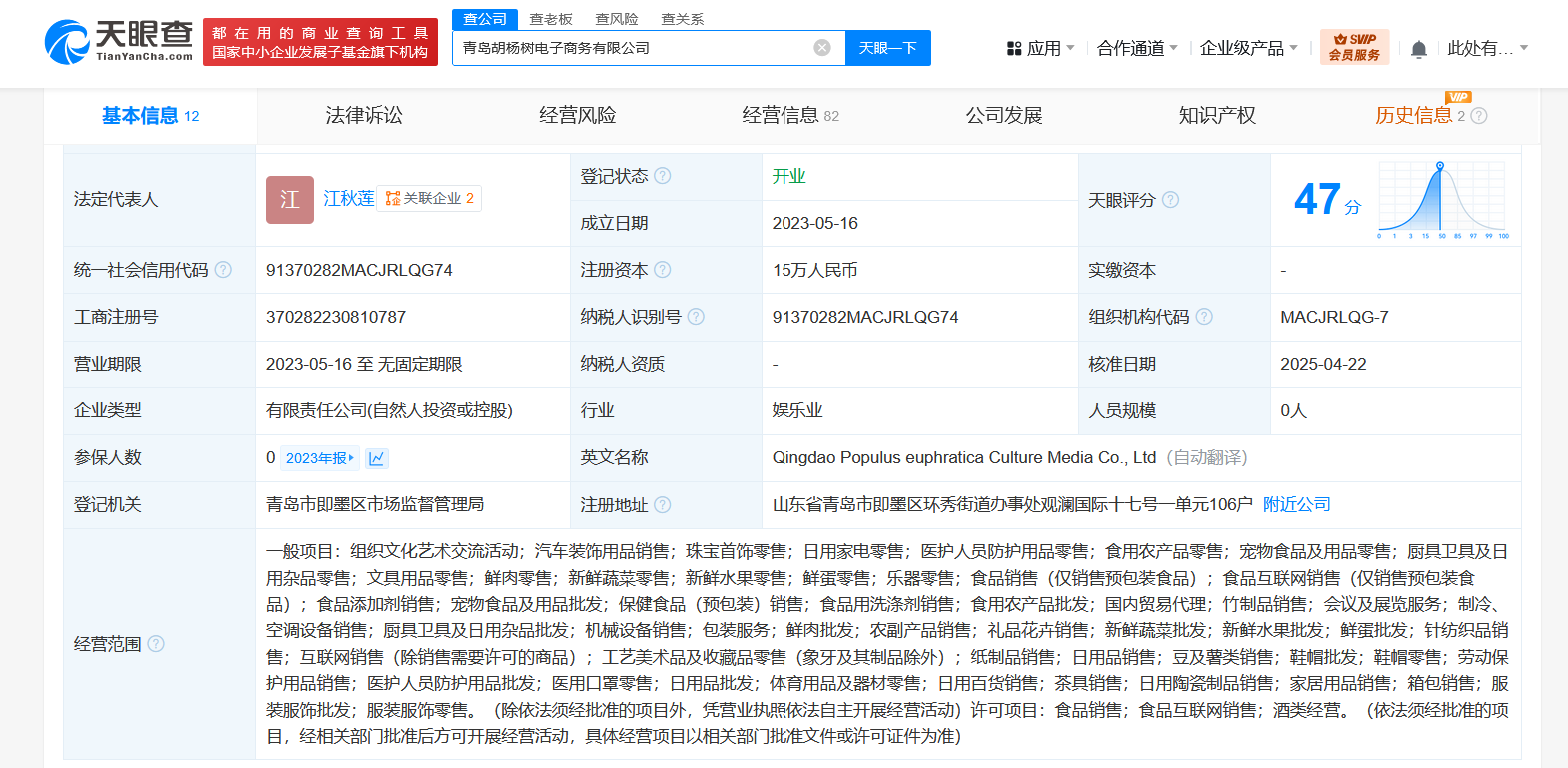The width and height of the screenshot is (1568, 768).
Task: Click help icon next to 注册地址
Action: point(663,505)
